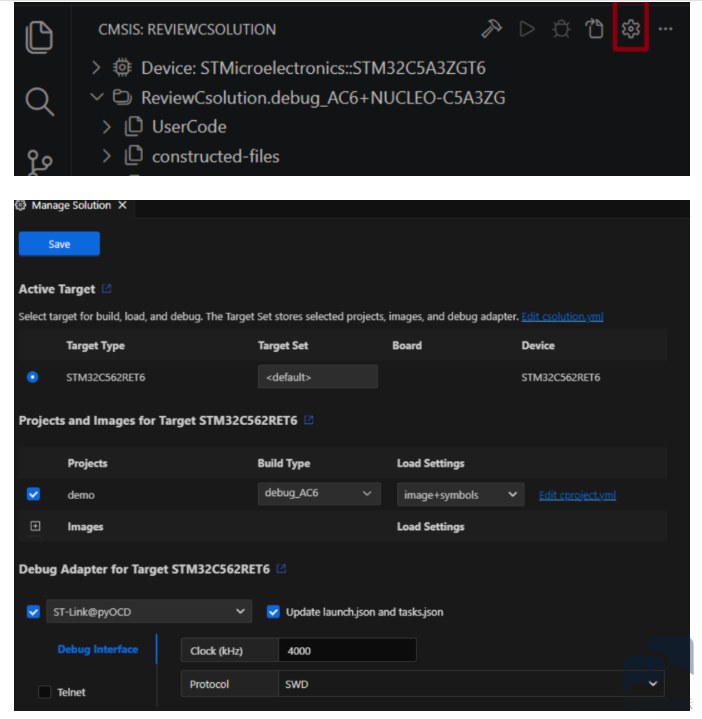Click the open csolution file icon in CMSIS toolbar

595,28
